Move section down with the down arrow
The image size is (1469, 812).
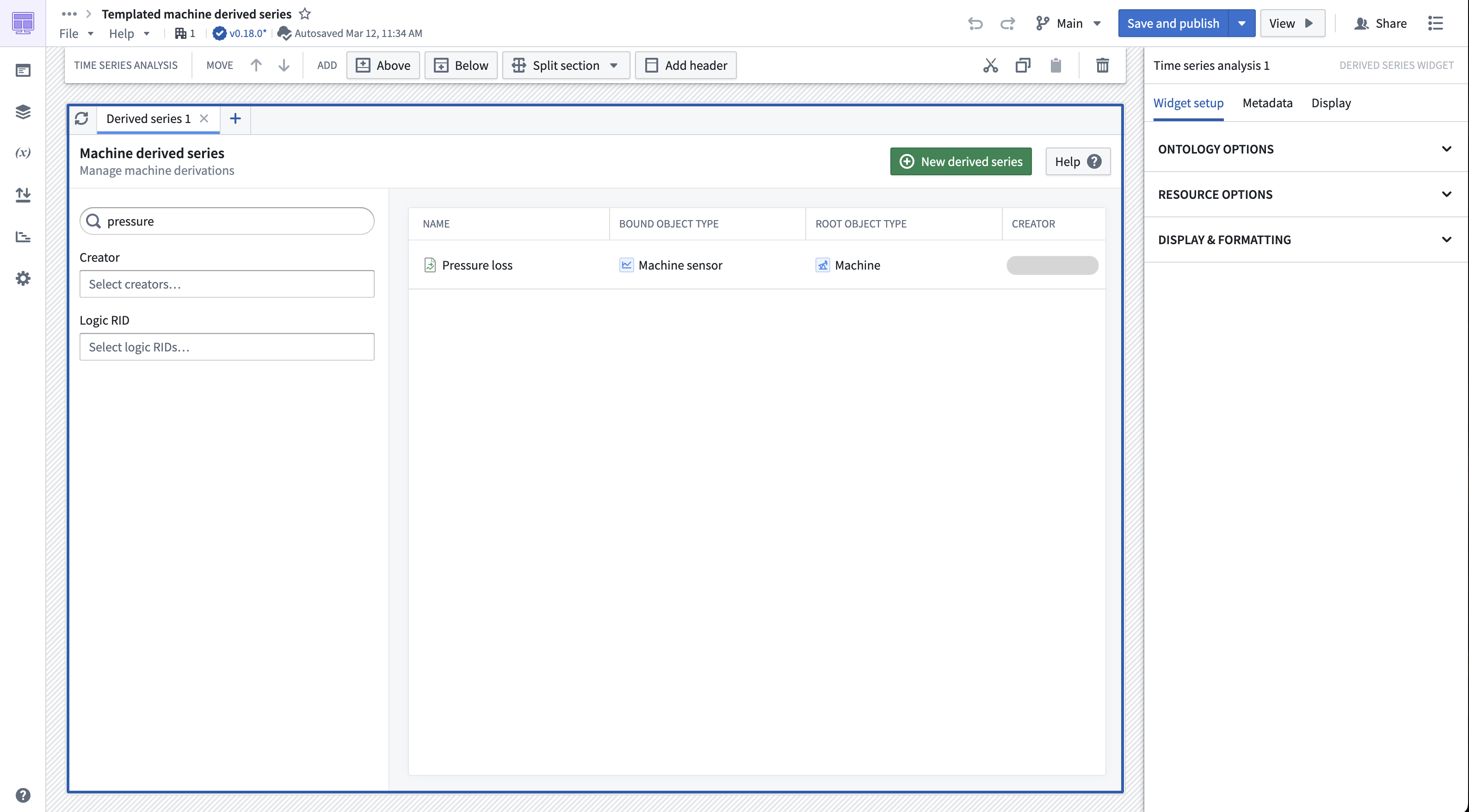[x=284, y=65]
